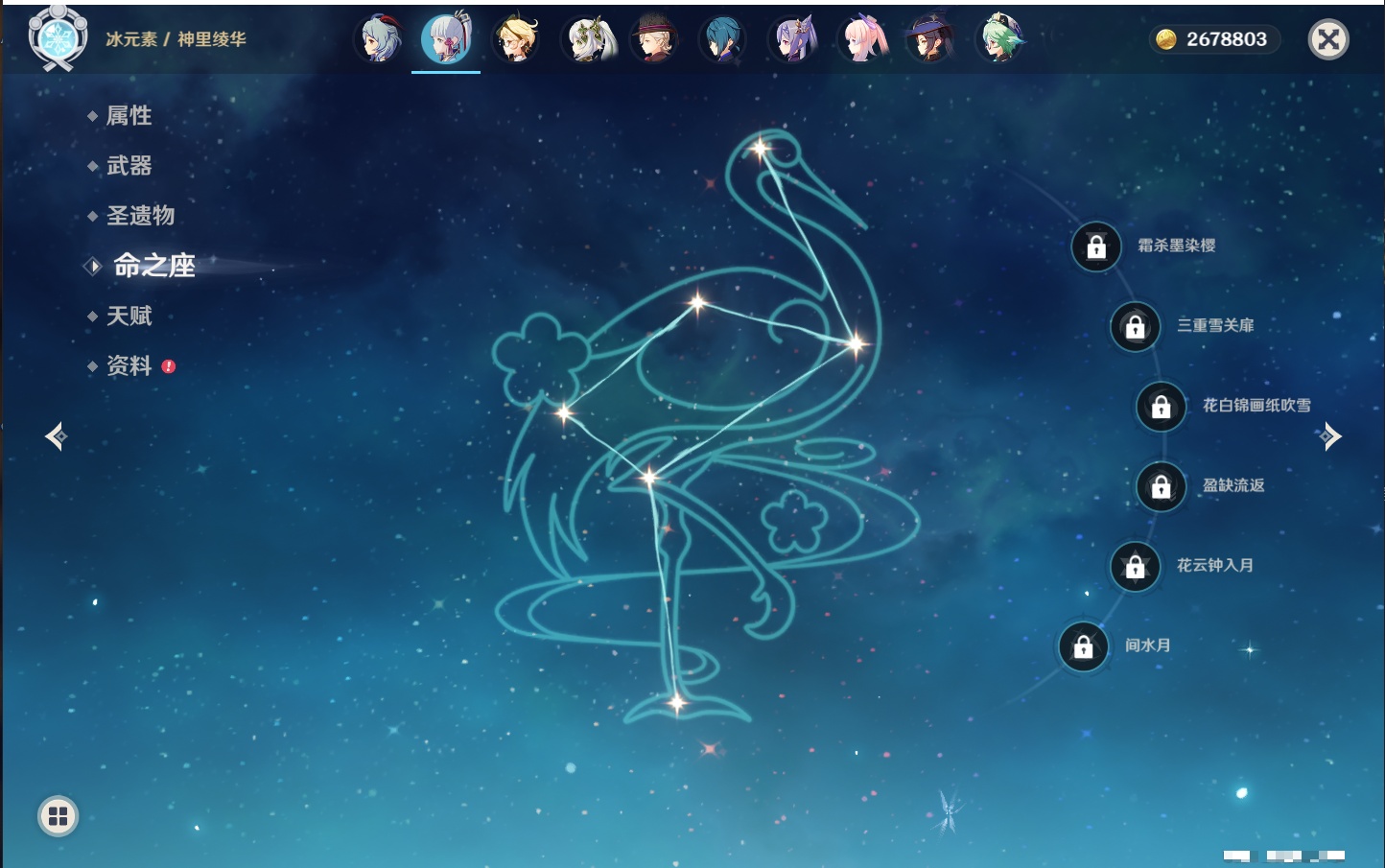Click the 花云钟入月 label
The width and height of the screenshot is (1385, 868).
tap(1215, 565)
